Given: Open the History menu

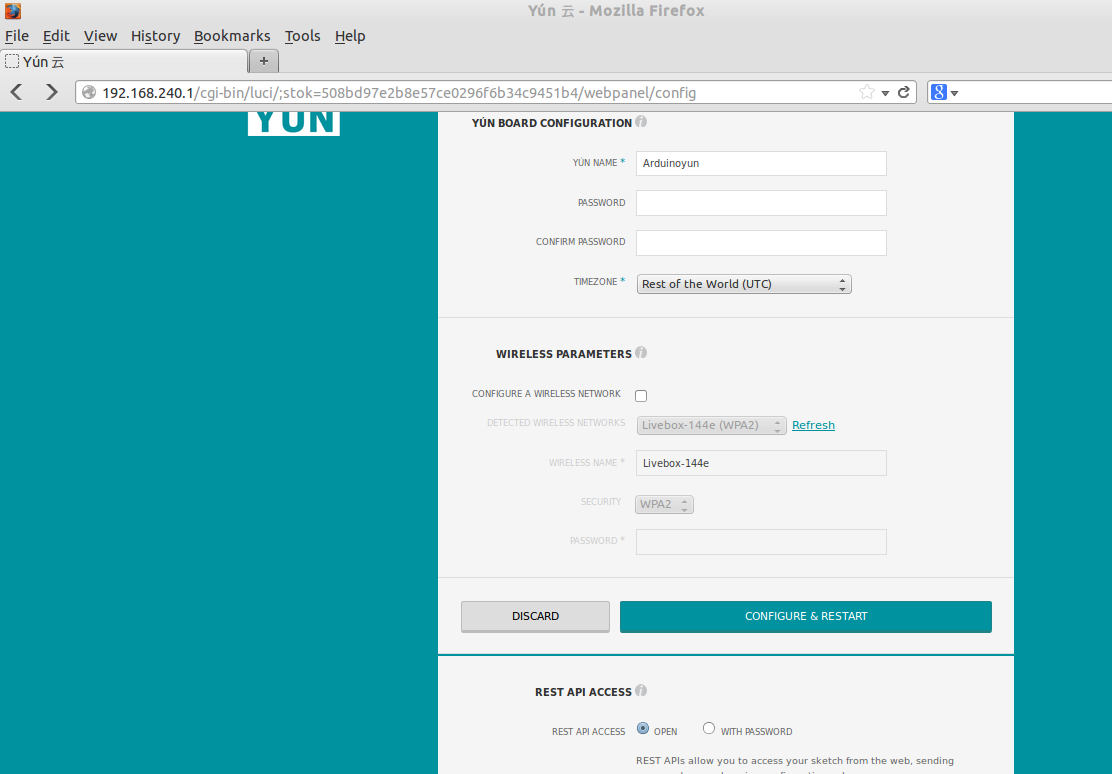Looking at the screenshot, I should [155, 36].
